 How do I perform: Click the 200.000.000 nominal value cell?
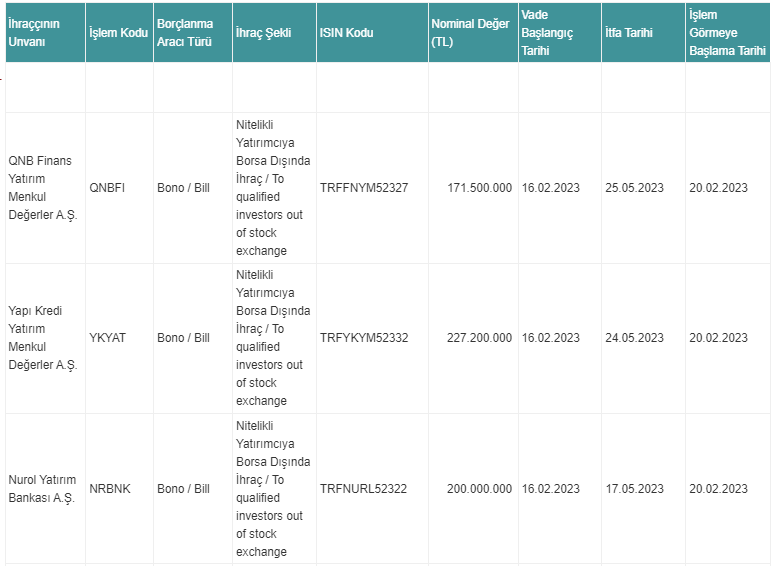click(480, 489)
